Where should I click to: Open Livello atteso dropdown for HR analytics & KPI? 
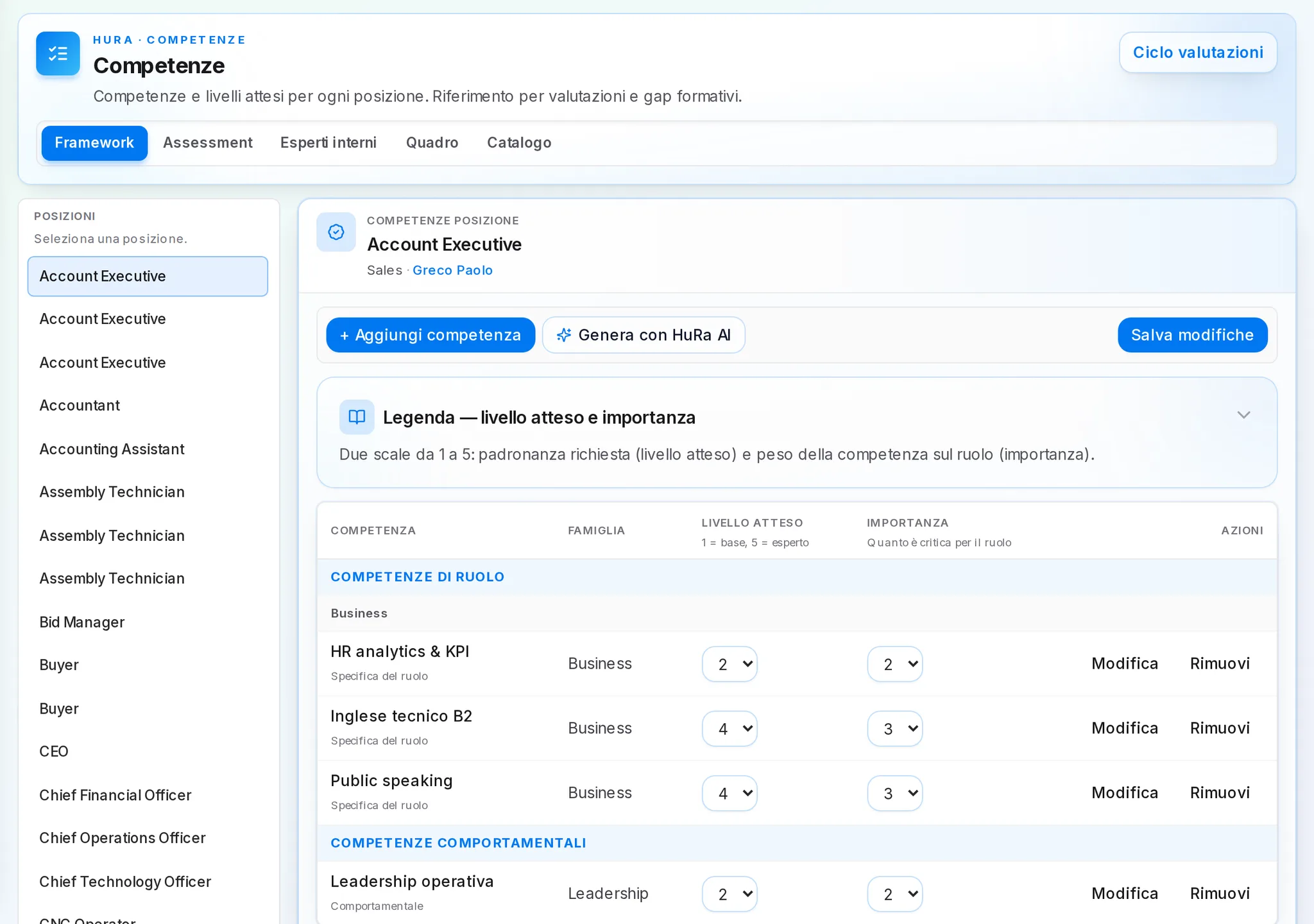(x=730, y=664)
